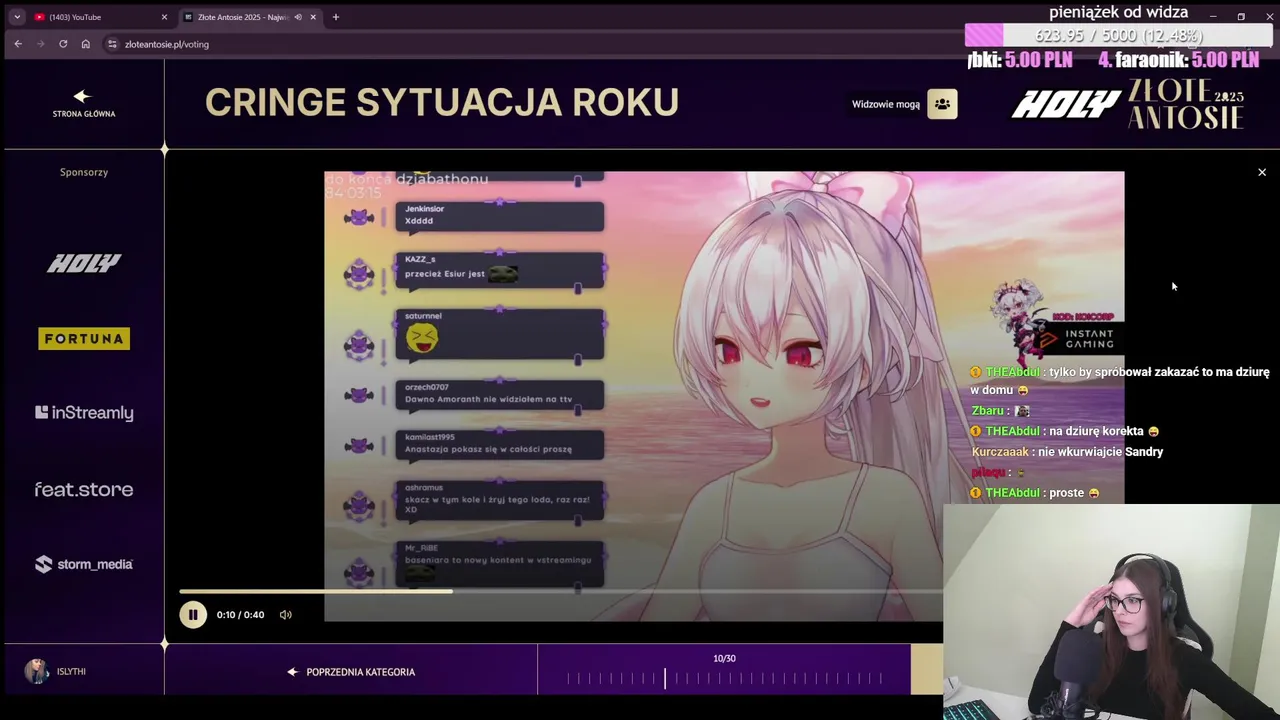Viewport: 1280px width, 720px height.
Task: Click the address bar URL zloteantosie.pl/voting
Action: 166,44
